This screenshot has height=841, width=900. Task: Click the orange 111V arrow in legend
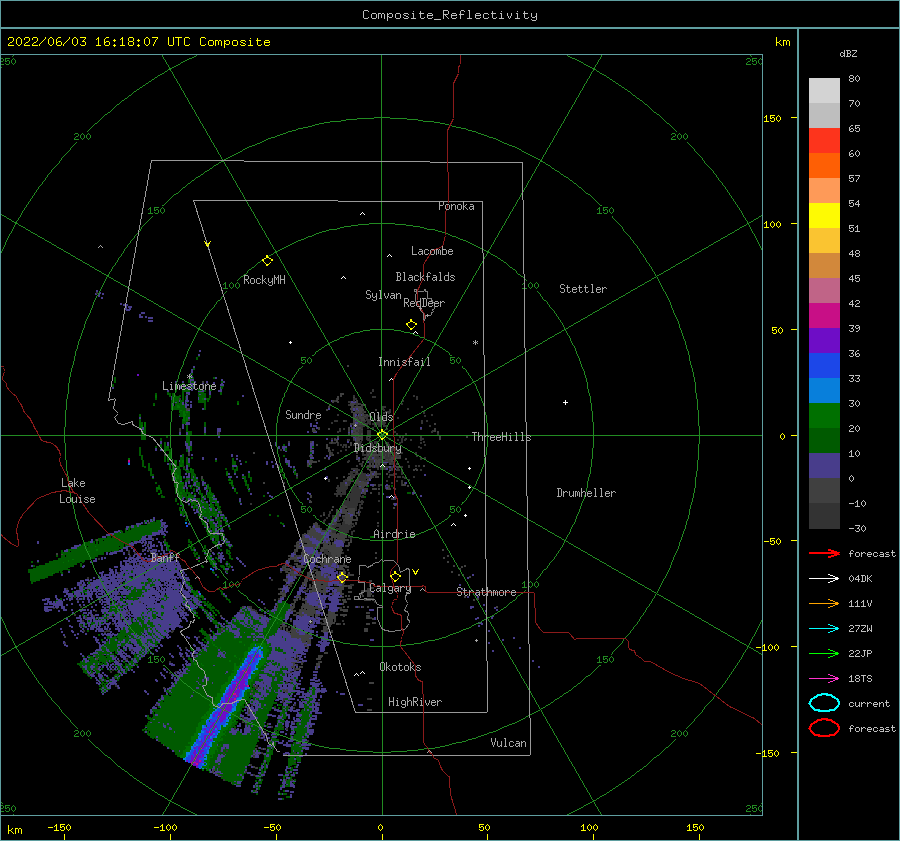[x=824, y=603]
